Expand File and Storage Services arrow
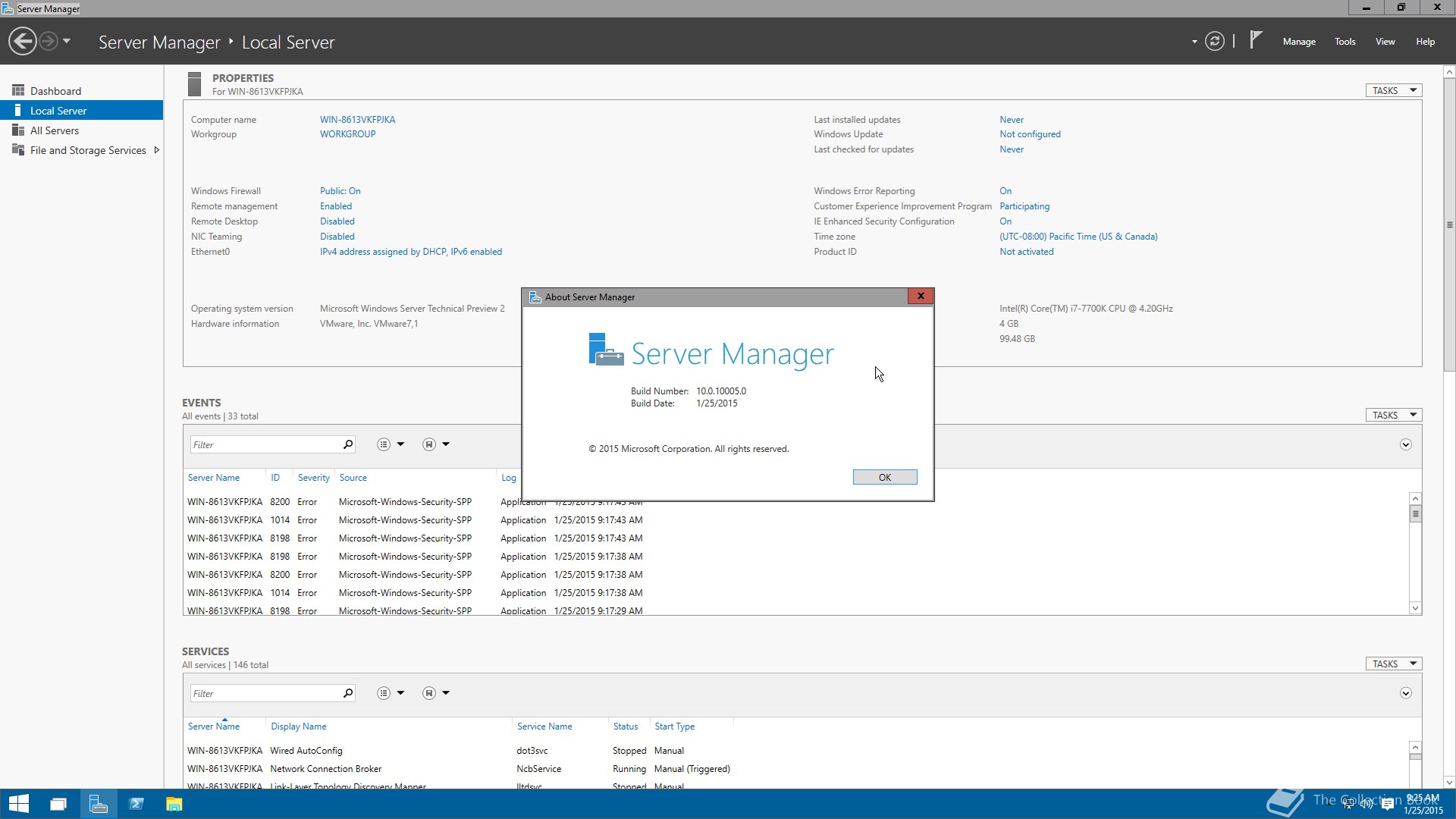1456x819 pixels. pyautogui.click(x=156, y=150)
